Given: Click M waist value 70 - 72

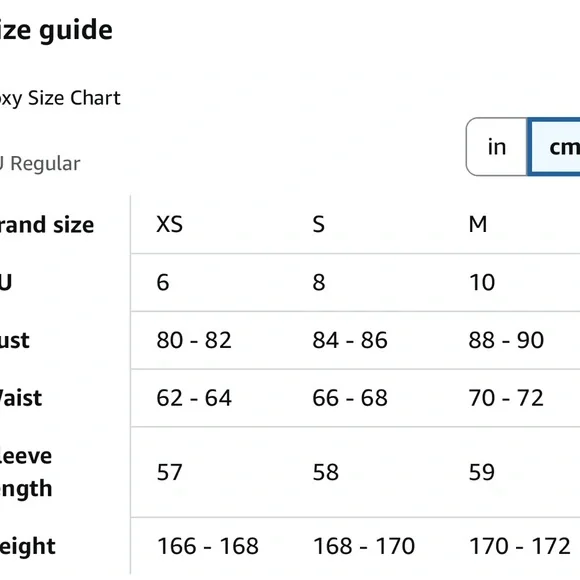Looking at the screenshot, I should click(x=506, y=398).
